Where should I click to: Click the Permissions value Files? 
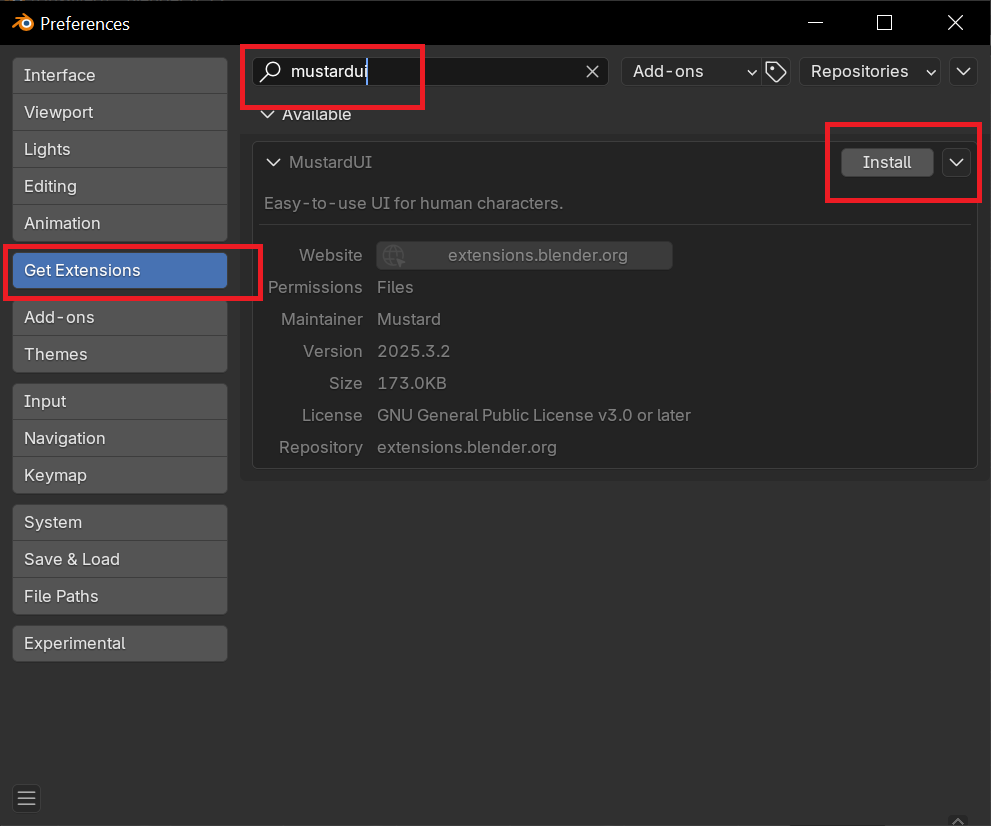point(395,287)
